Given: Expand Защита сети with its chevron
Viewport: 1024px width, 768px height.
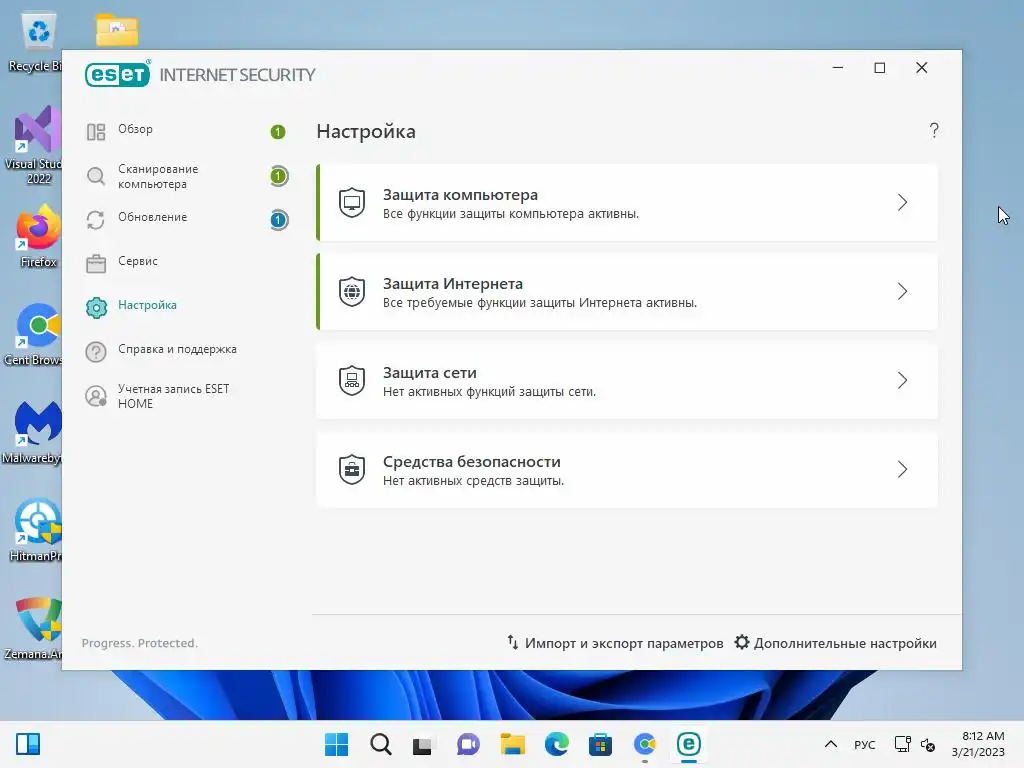Looking at the screenshot, I should [x=902, y=380].
